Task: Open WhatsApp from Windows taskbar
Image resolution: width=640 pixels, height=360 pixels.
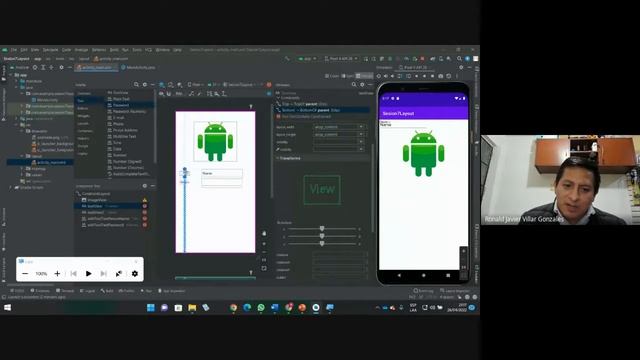Action: pos(261,308)
